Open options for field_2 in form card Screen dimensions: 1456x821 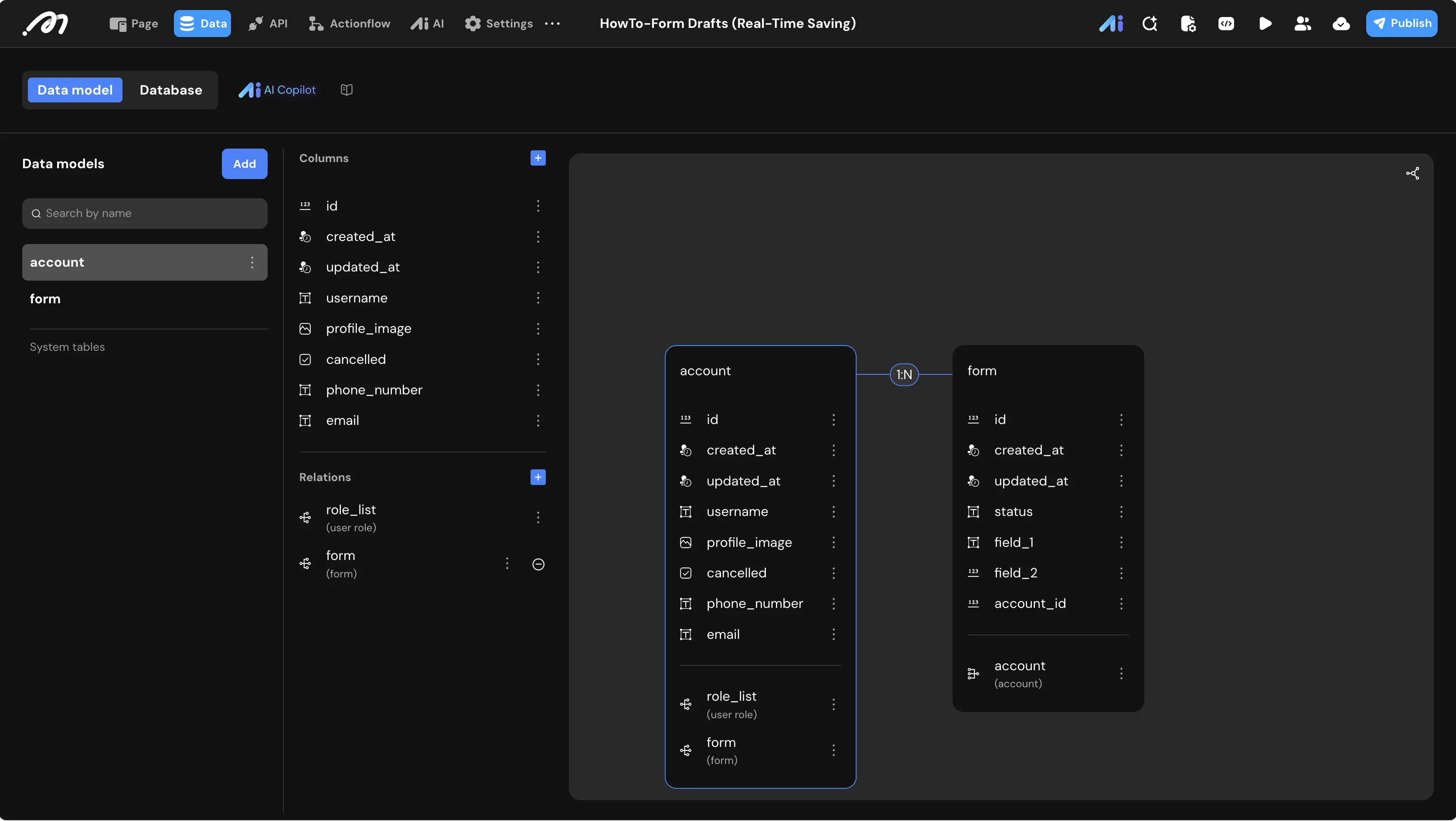(x=1121, y=573)
